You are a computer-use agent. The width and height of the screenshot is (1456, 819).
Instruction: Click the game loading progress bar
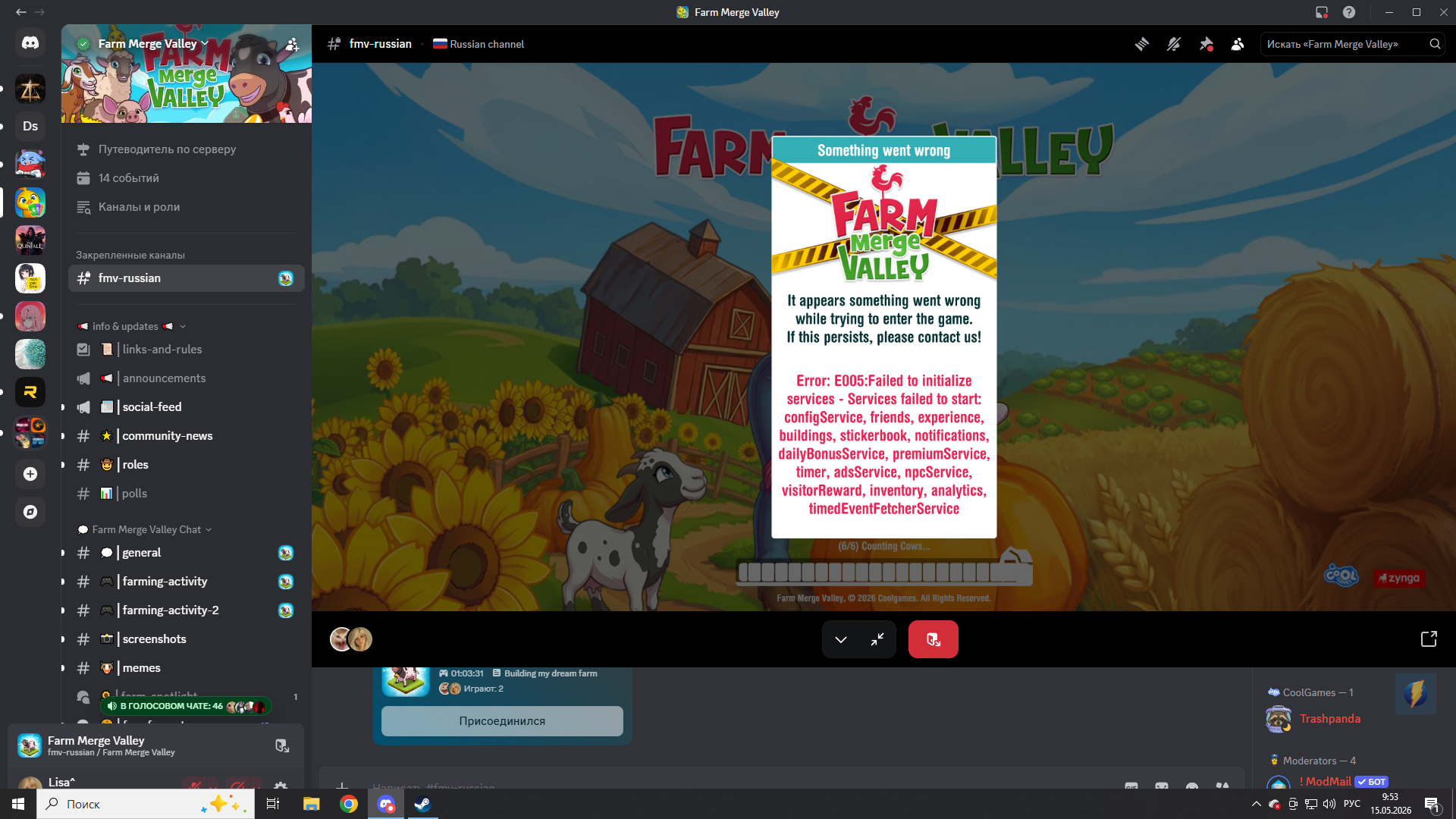pos(884,572)
